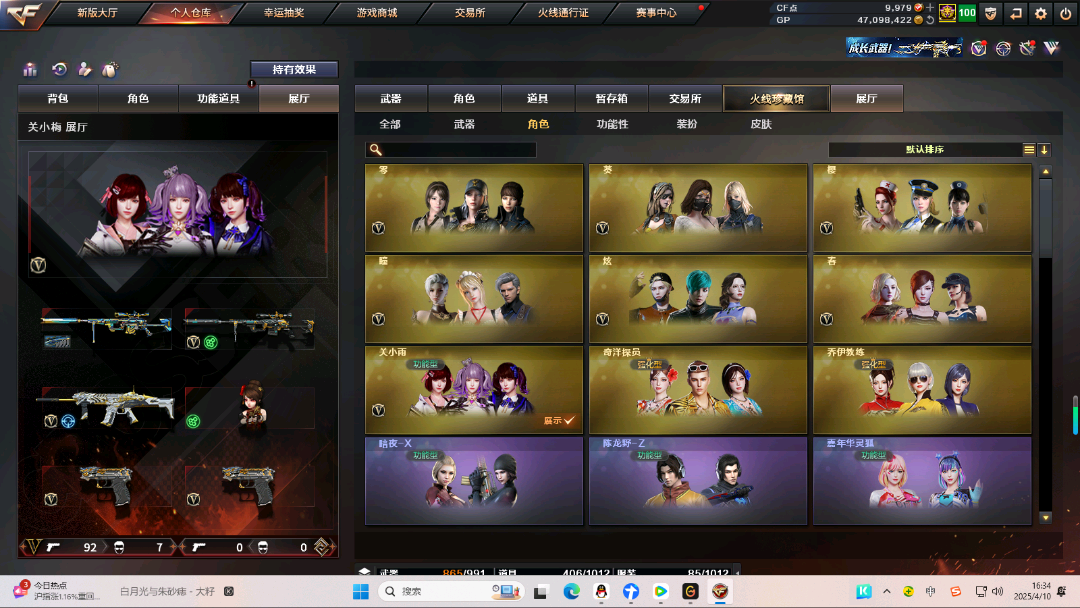Open the 火线通行证 top menu
Screen dimensions: 1080x608
click(x=563, y=12)
